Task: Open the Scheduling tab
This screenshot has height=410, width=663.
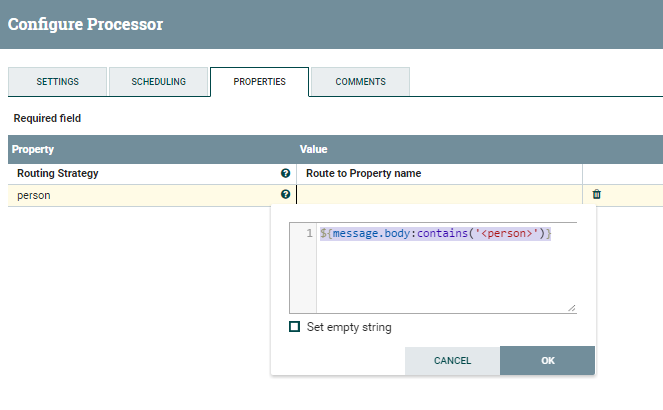Action: coord(159,81)
